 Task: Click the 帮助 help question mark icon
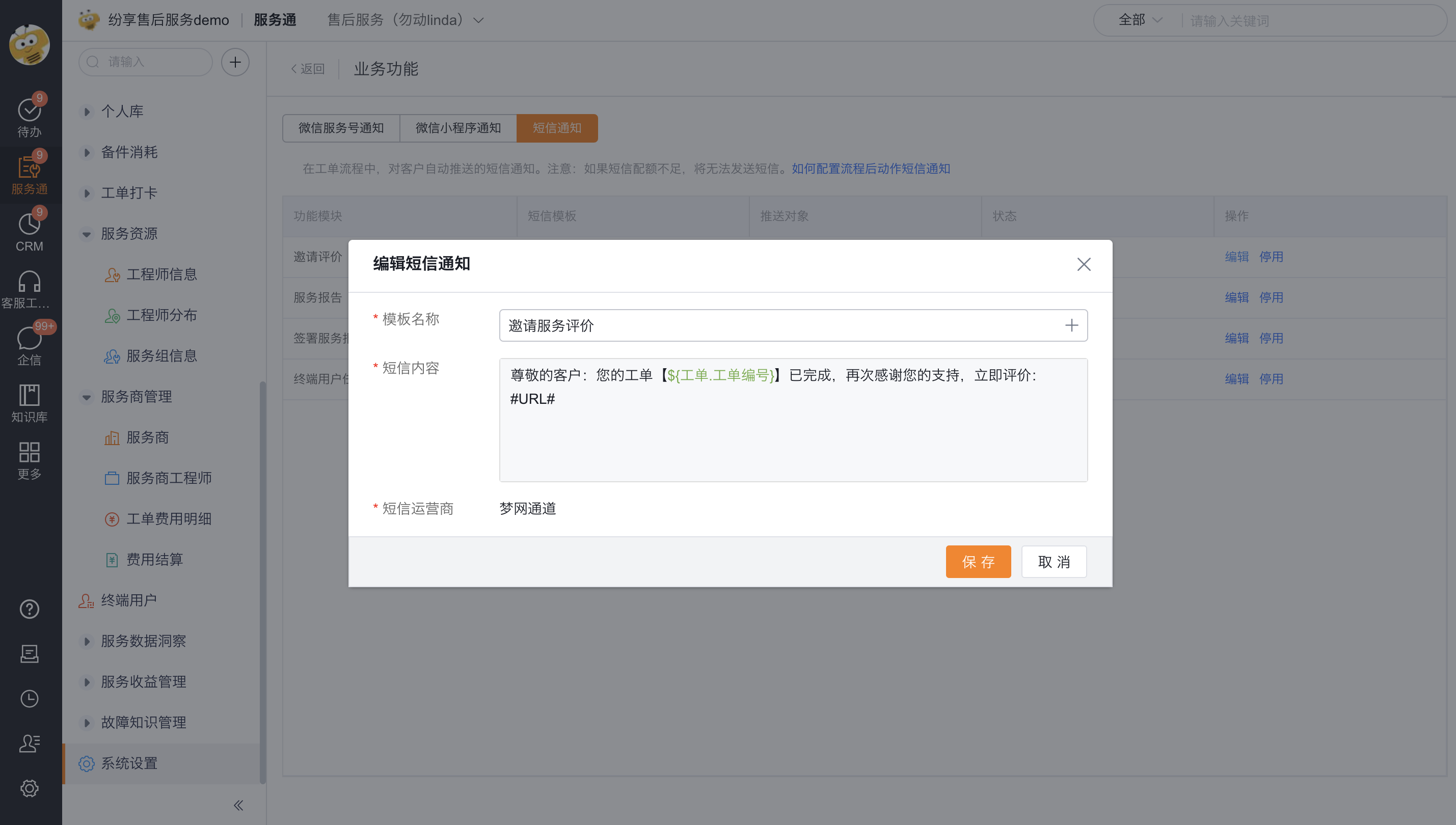28,609
